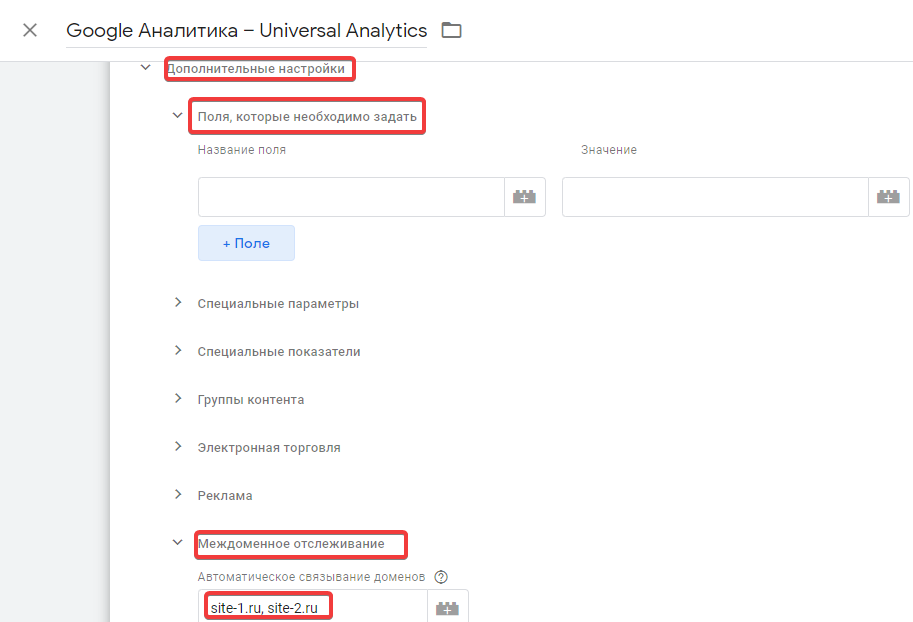Viewport: 913px width, 622px height.
Task: Insert variable for Название поля field
Action: click(525, 197)
